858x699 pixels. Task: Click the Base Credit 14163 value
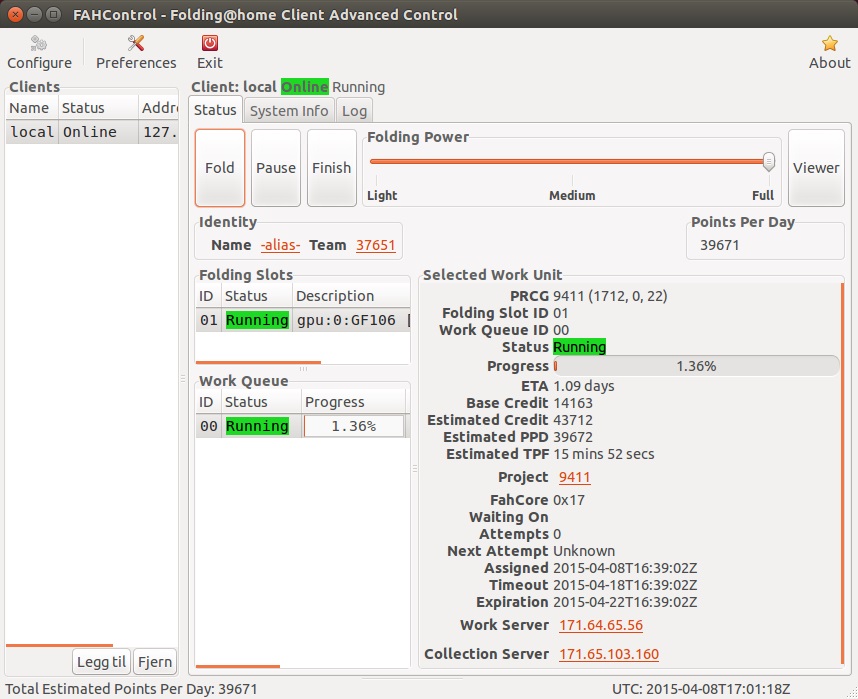[573, 403]
